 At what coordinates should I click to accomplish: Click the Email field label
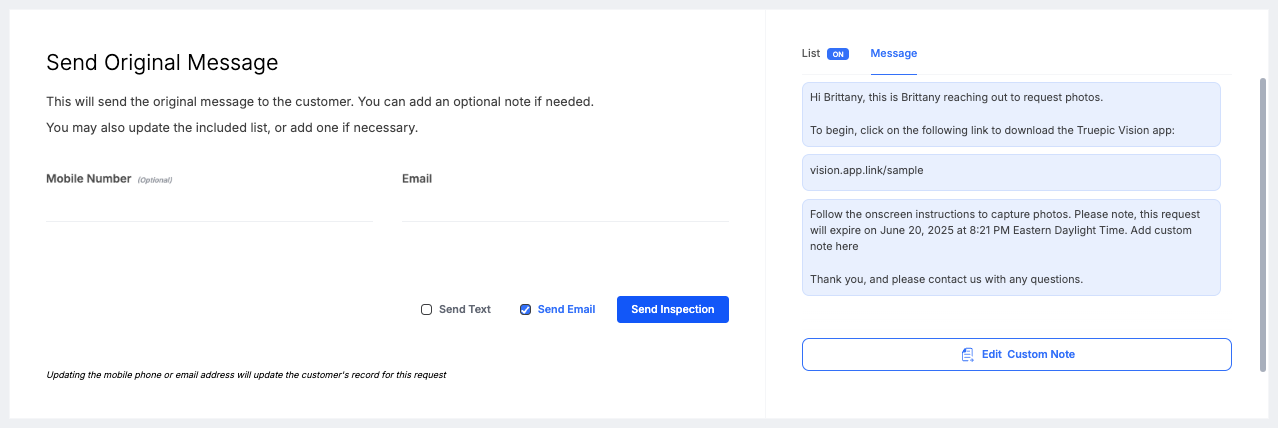click(x=417, y=179)
